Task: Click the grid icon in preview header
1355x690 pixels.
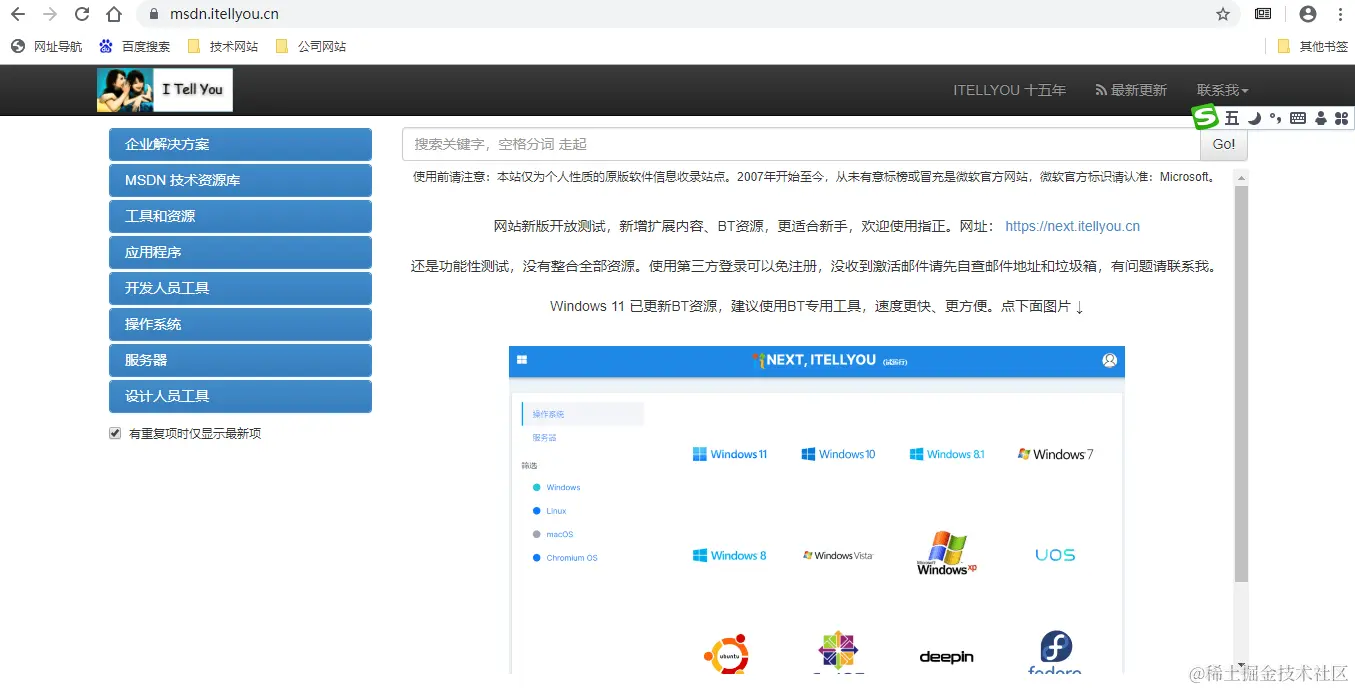Action: [521, 360]
